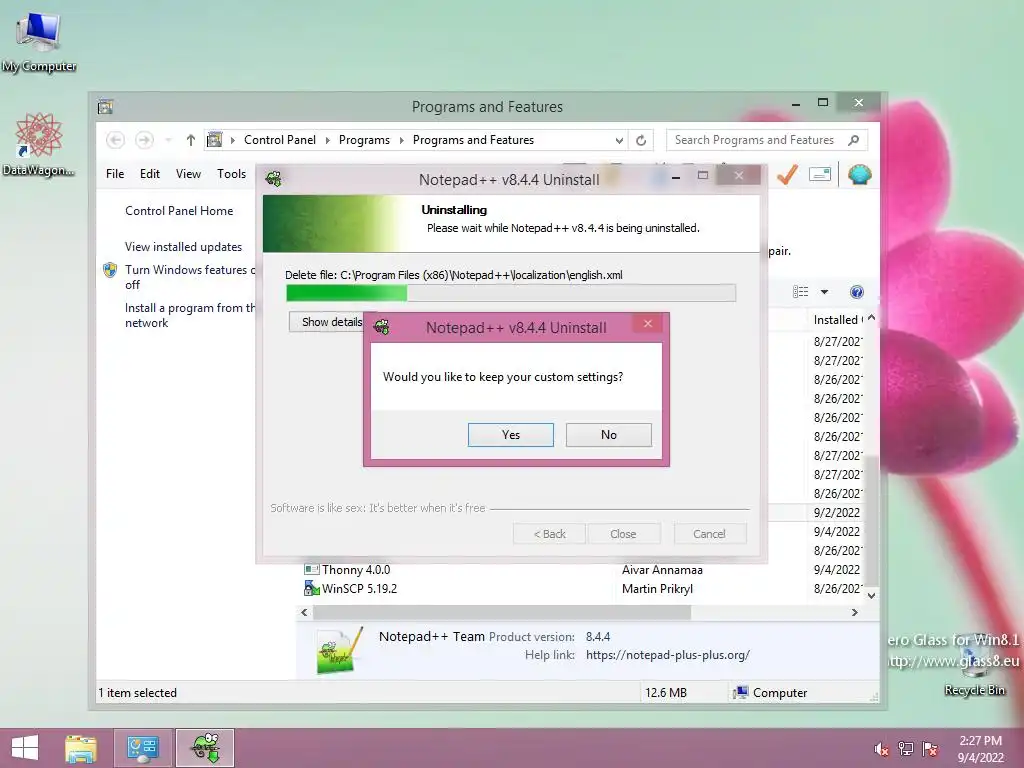1024x768 pixels.
Task: Click the Notepad++ chameleon icon in uninstaller title
Action: click(x=274, y=179)
